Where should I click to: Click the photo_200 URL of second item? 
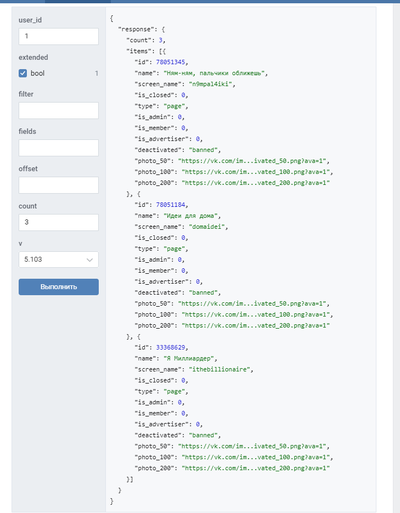[x=256, y=326]
